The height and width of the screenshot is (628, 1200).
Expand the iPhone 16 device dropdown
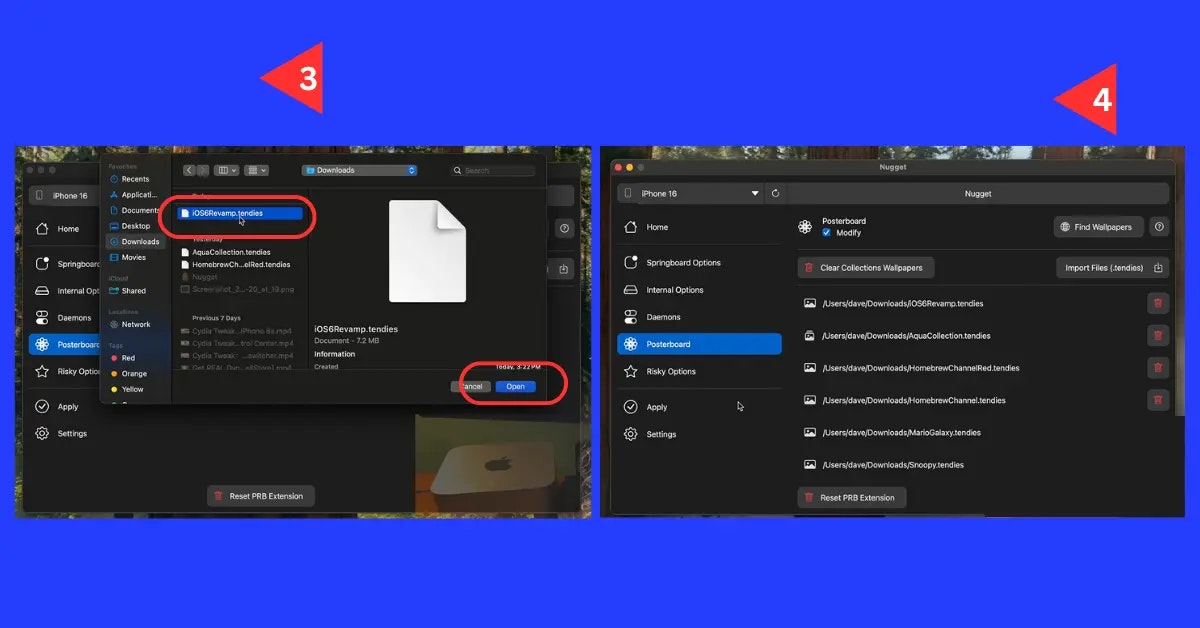(x=755, y=193)
